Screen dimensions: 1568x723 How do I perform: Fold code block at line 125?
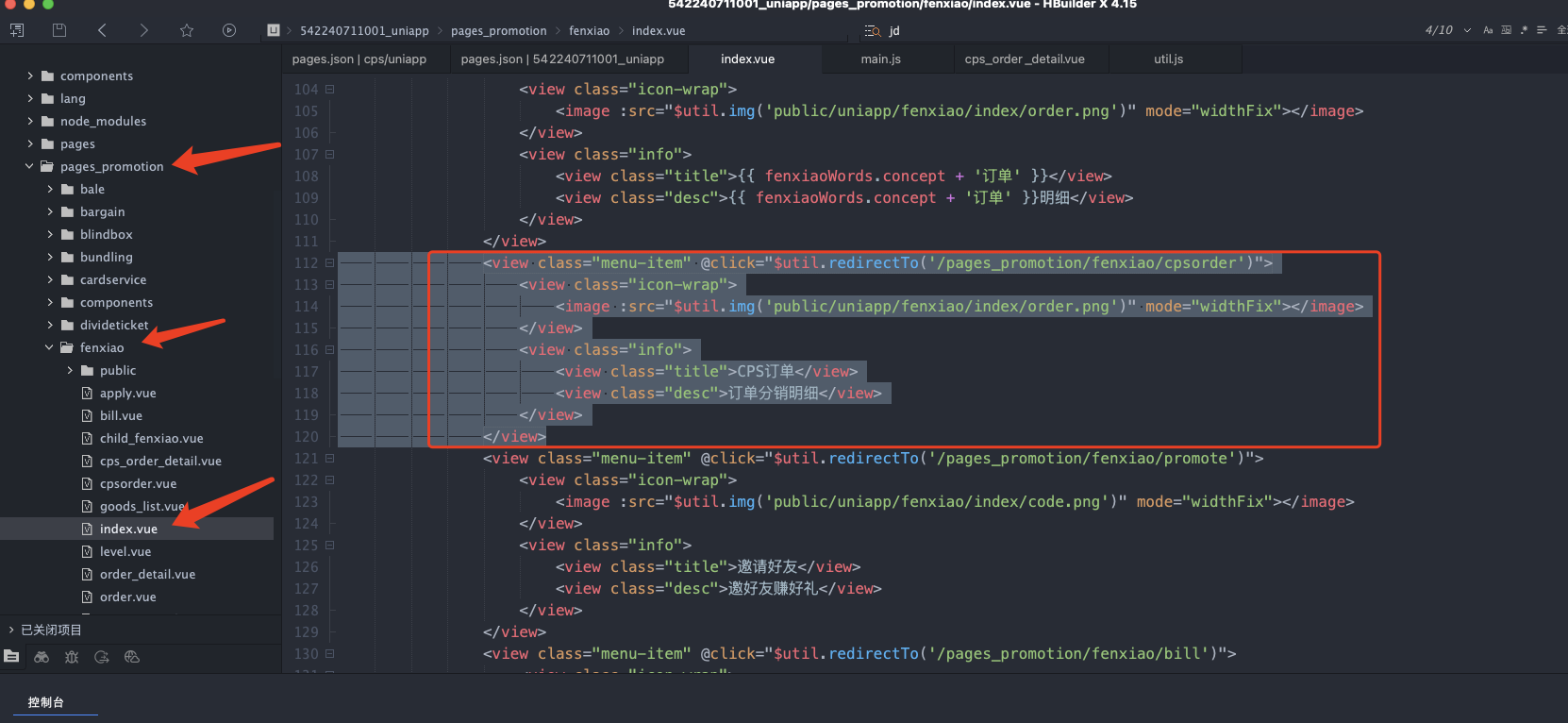330,545
